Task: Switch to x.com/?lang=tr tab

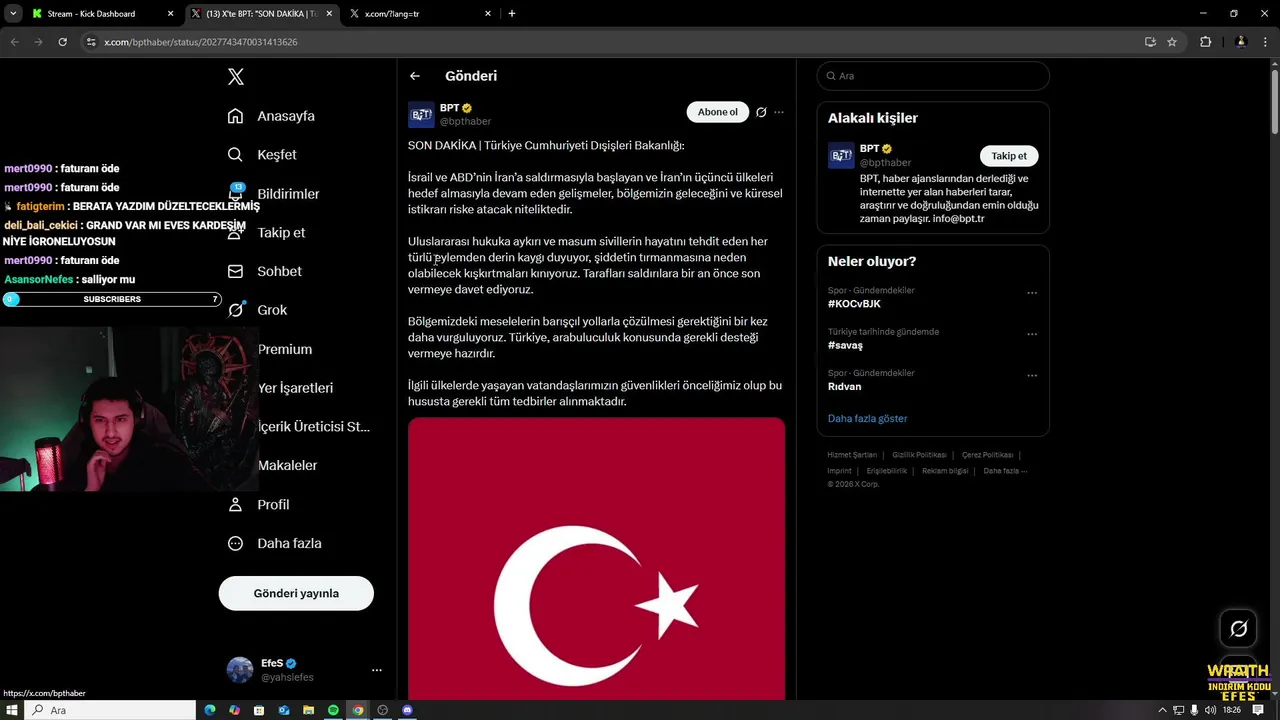Action: point(420,14)
